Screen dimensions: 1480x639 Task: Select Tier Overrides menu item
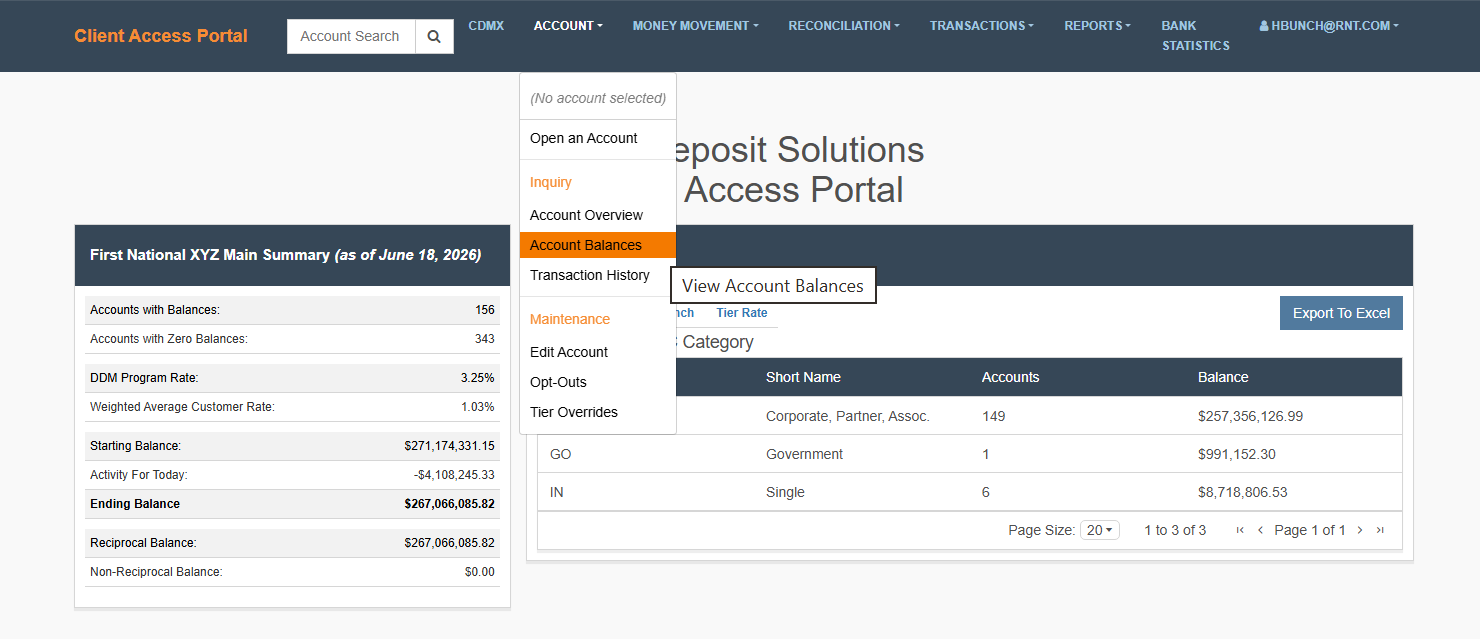pyautogui.click(x=598, y=412)
